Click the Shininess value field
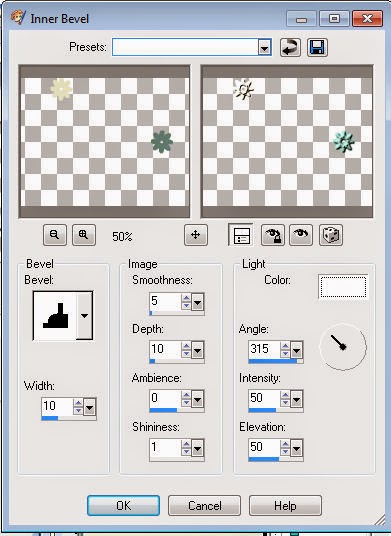Image resolution: width=391 pixels, height=536 pixels. coord(165,447)
